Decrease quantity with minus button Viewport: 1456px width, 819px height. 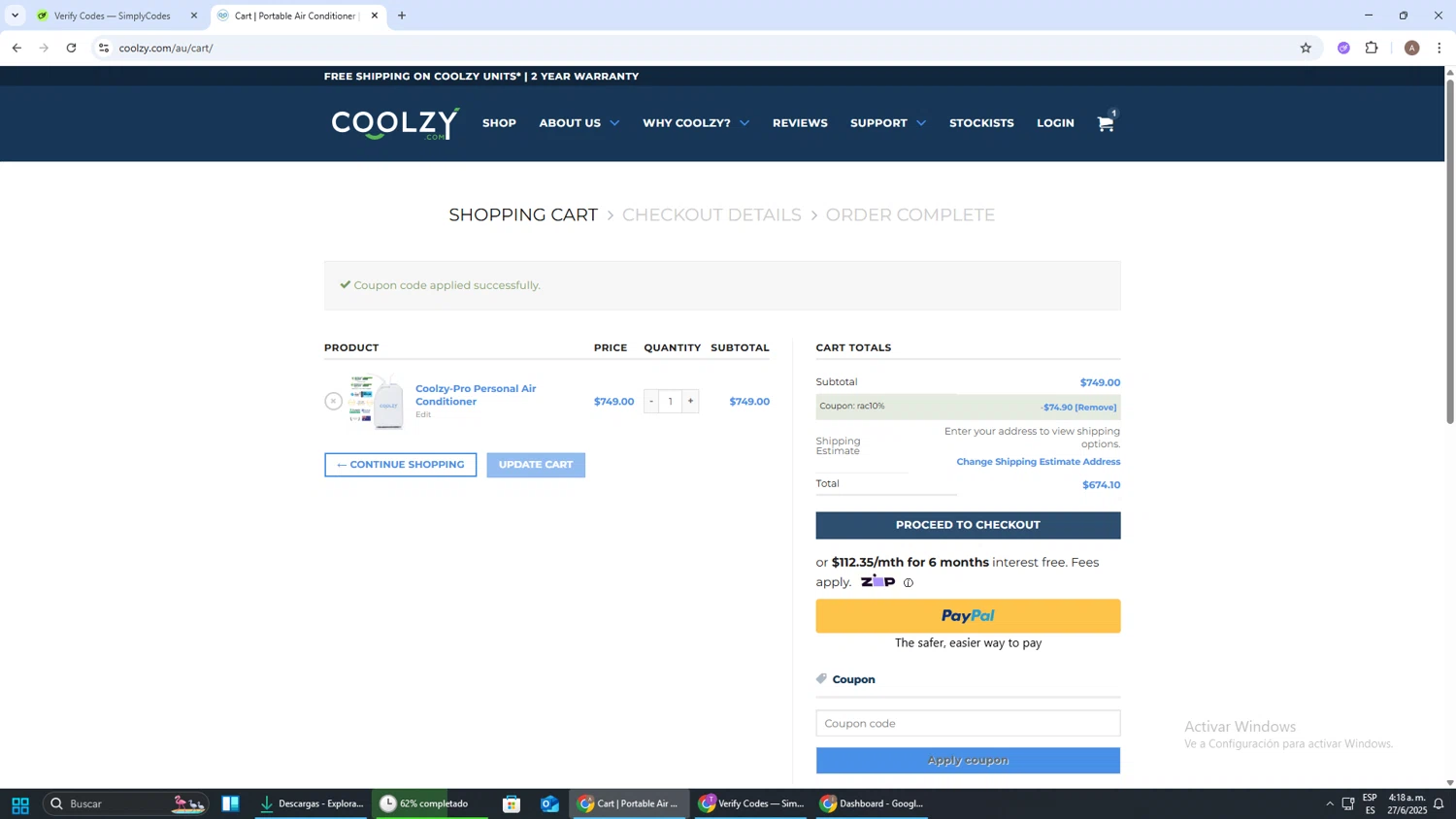click(x=651, y=401)
